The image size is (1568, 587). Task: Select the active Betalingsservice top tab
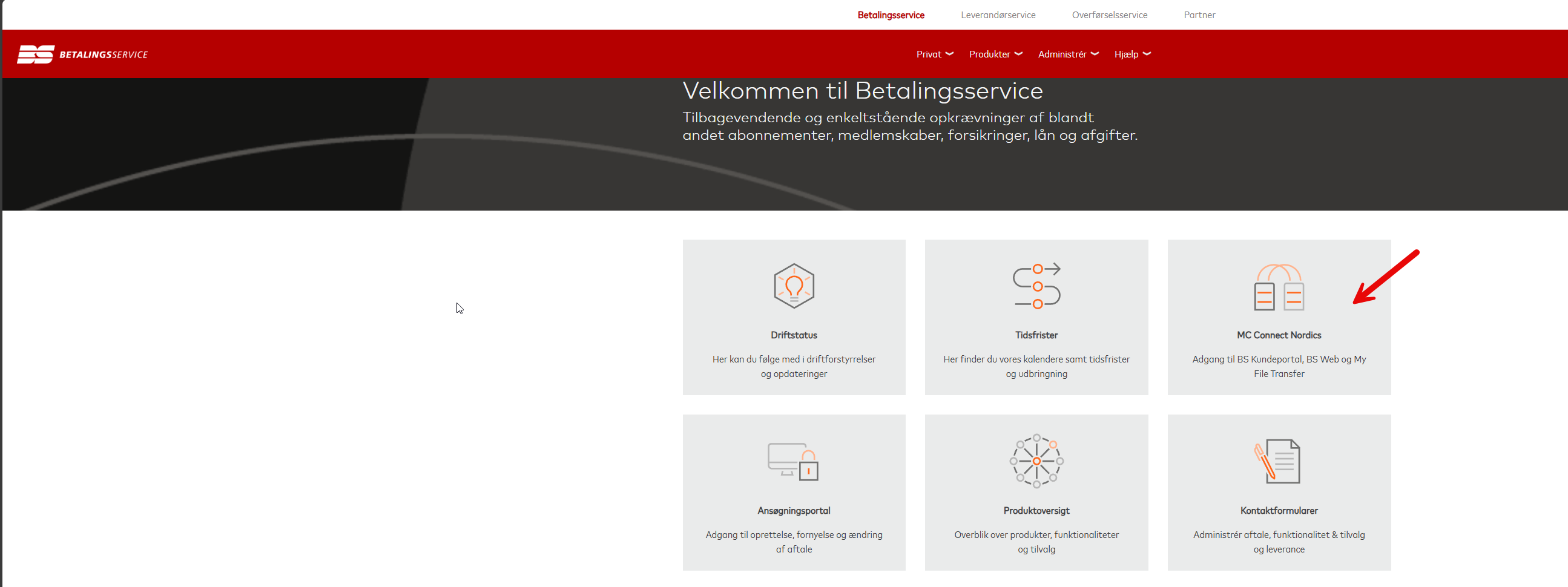coord(891,15)
